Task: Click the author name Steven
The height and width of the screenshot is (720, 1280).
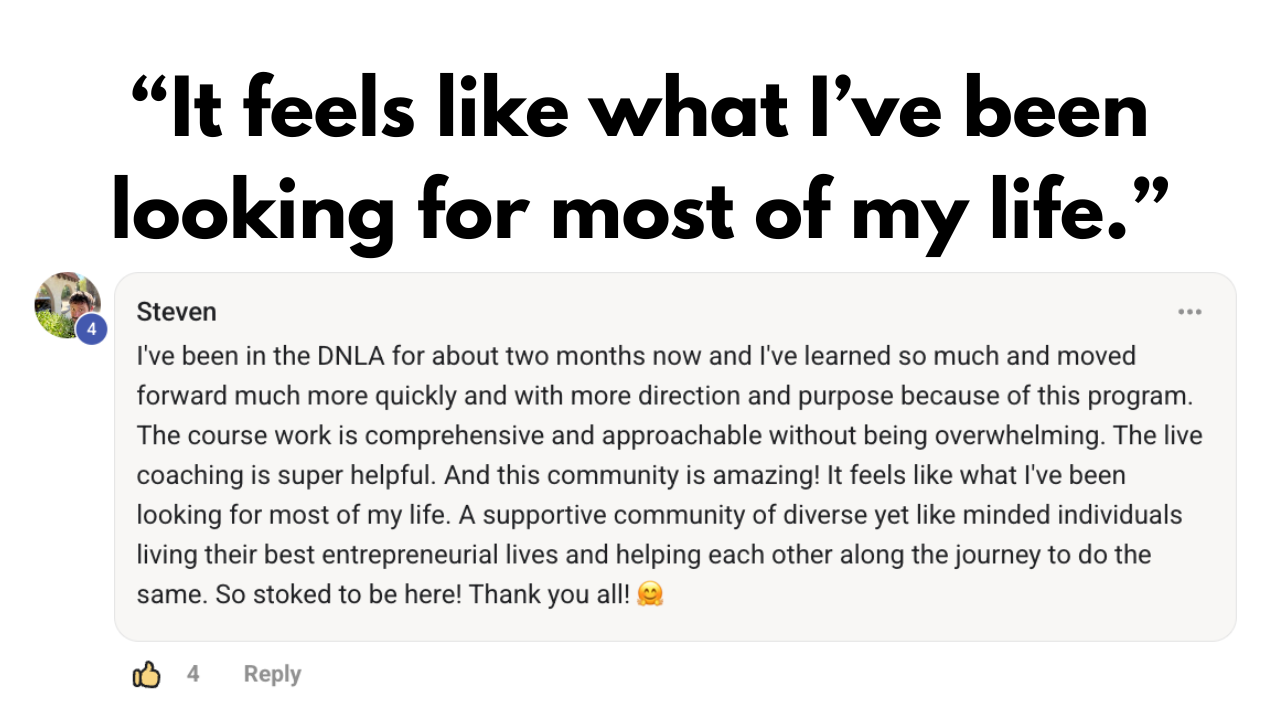Action: click(176, 312)
